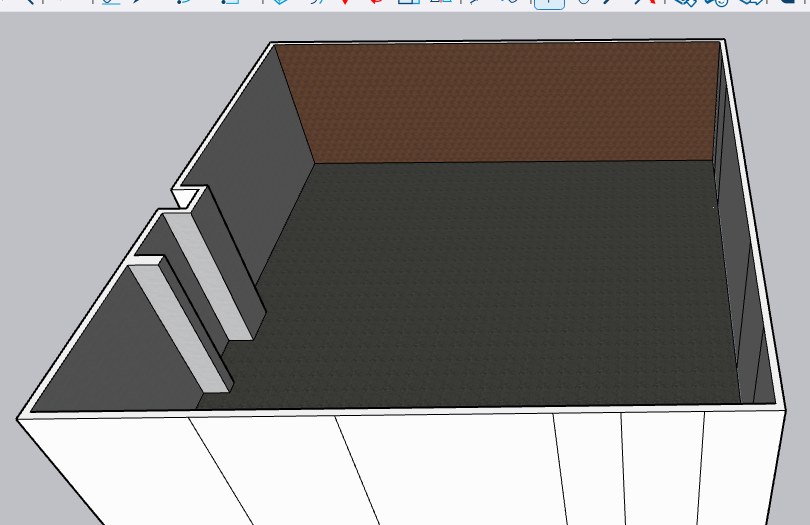Select the dark carpeted floor surface
810x525 pixels.
[x=500, y=280]
